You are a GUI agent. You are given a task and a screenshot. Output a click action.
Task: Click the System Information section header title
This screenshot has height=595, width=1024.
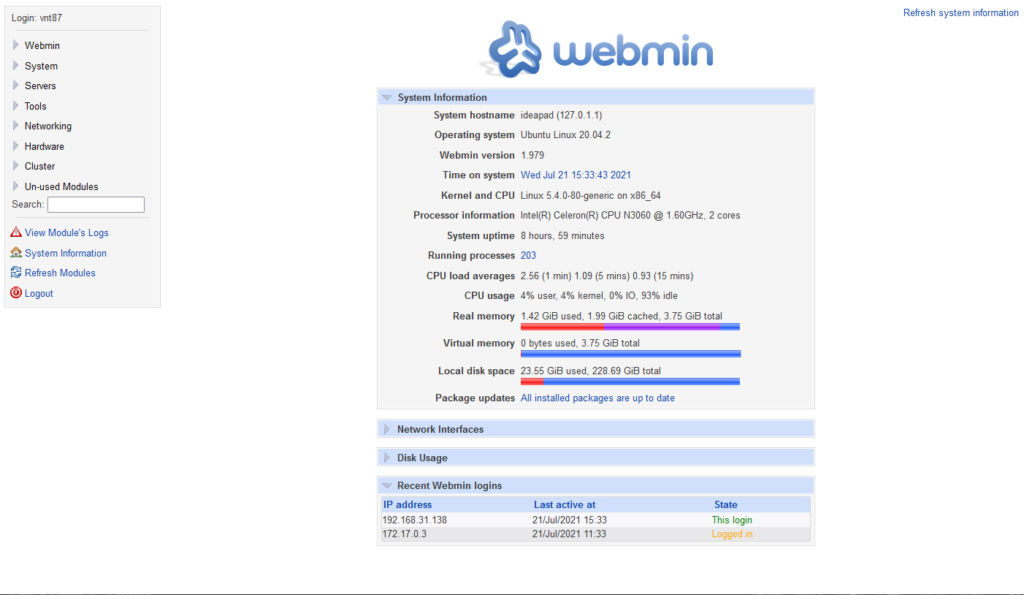click(x=442, y=97)
